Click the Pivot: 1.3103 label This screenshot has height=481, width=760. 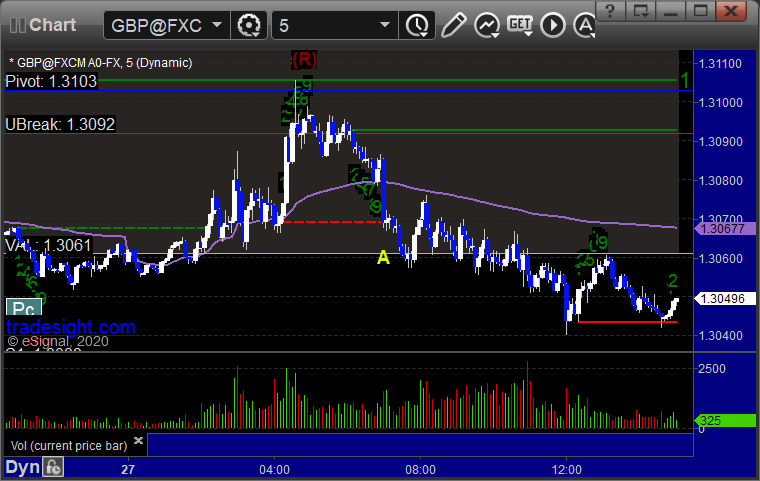(51, 81)
